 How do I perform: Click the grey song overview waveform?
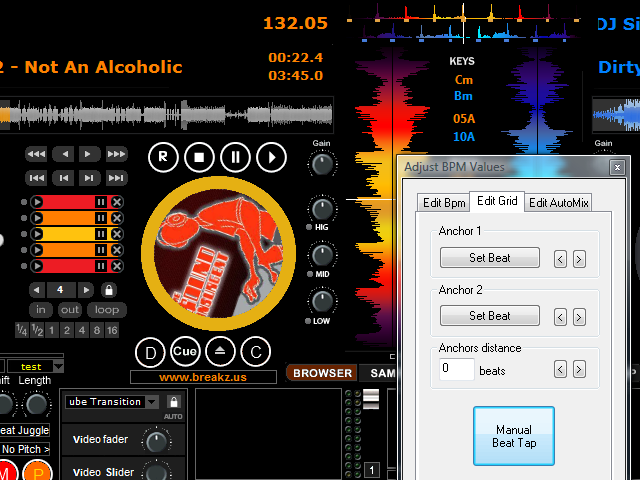pos(167,115)
